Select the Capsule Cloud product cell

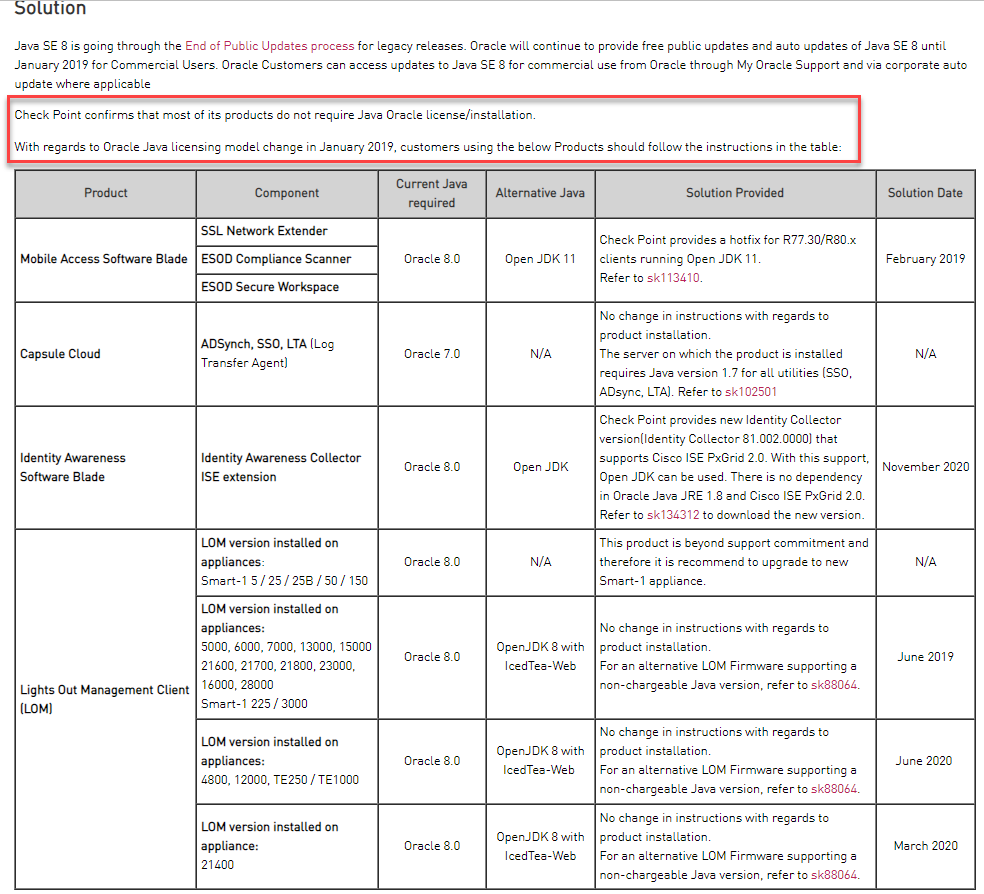click(60, 354)
